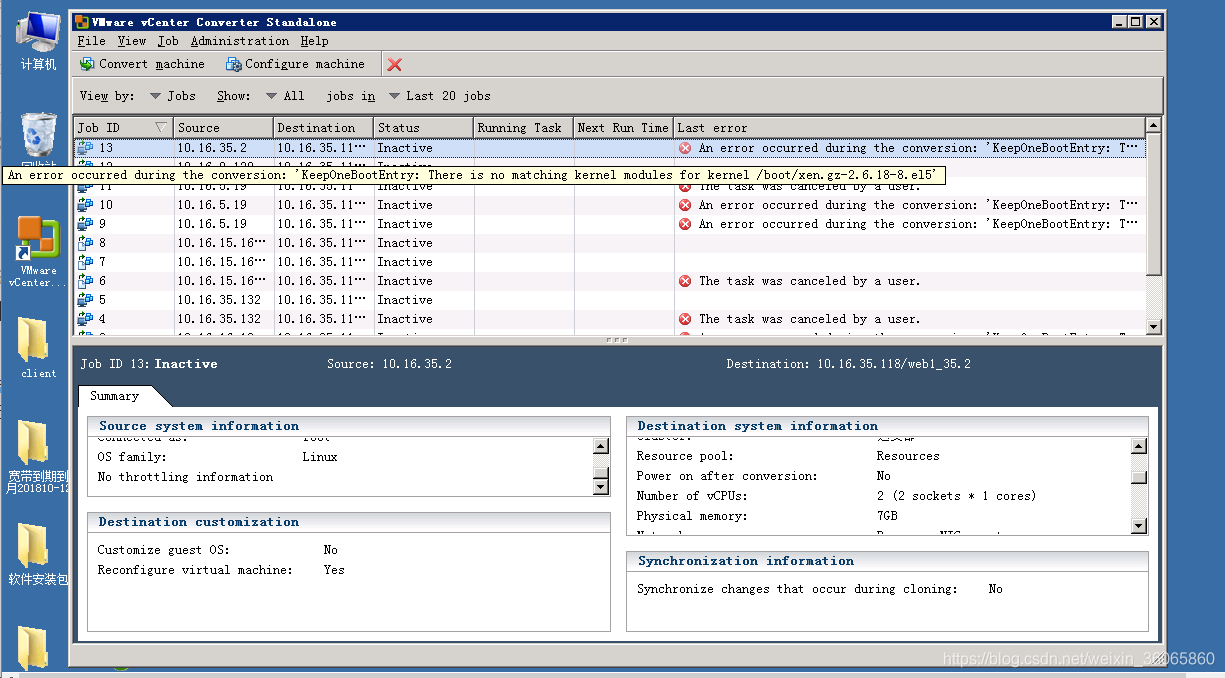1225x678 pixels.
Task: Open the File menu
Action: click(91, 41)
